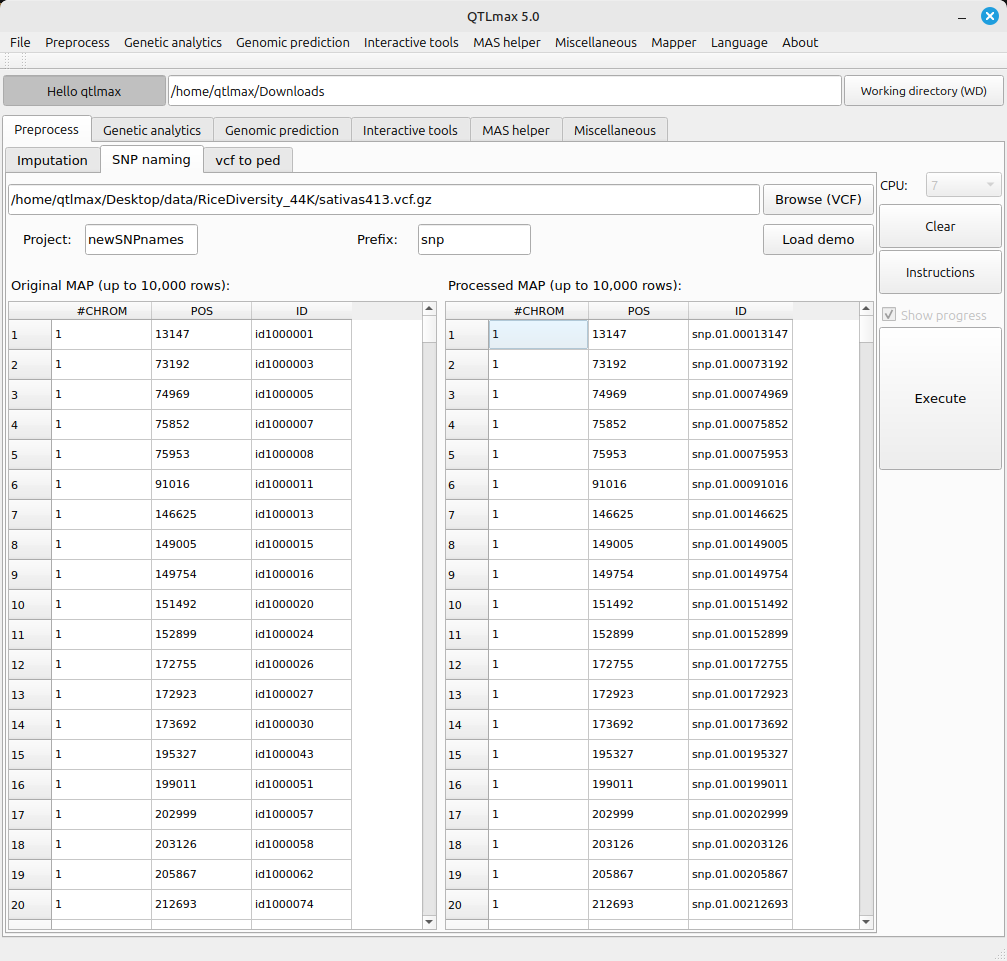Image resolution: width=1007 pixels, height=961 pixels.
Task: Click the POS column header in Original MAP
Action: pos(201,311)
